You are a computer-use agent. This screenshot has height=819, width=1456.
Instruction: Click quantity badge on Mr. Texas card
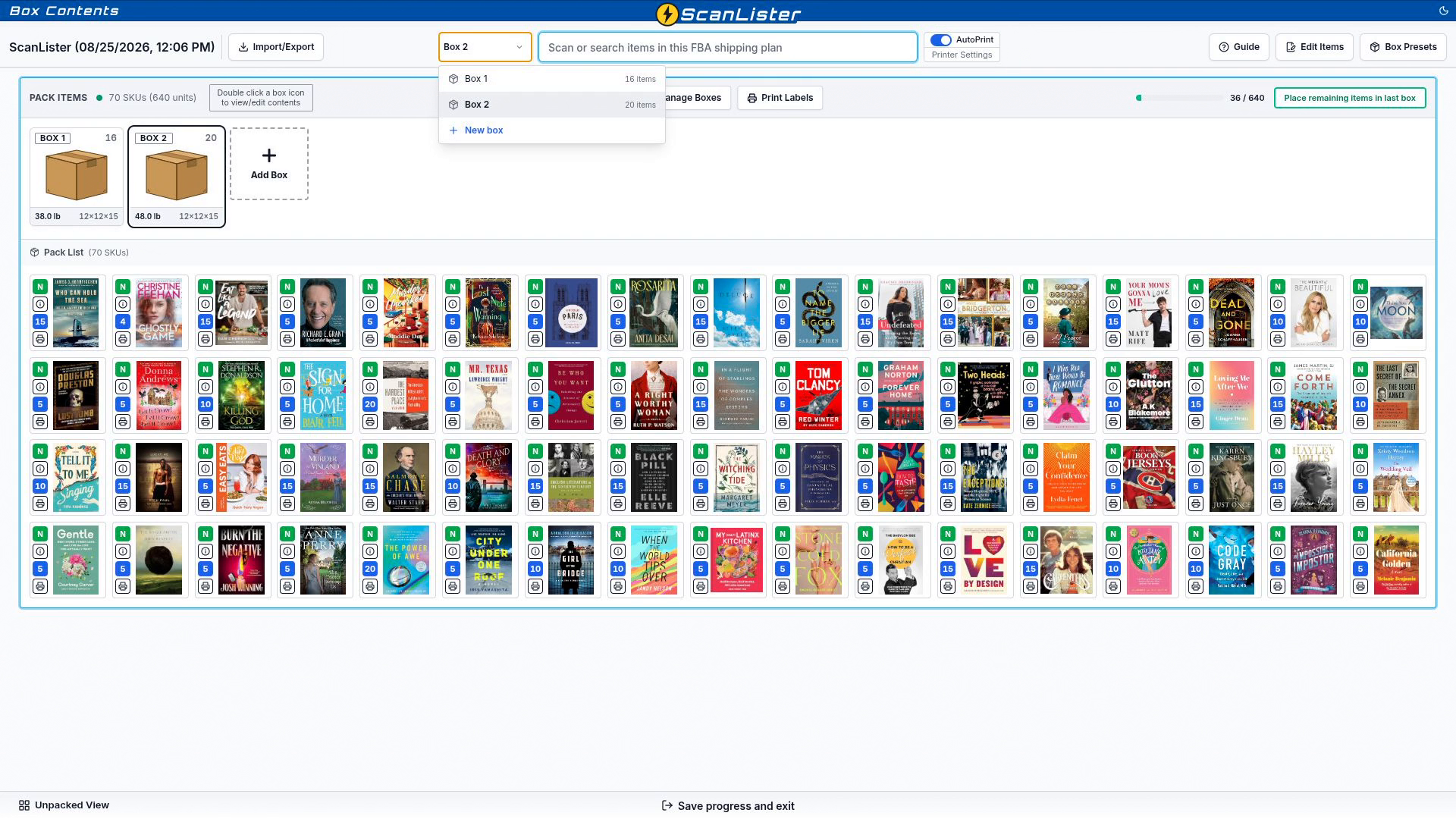pyautogui.click(x=453, y=404)
